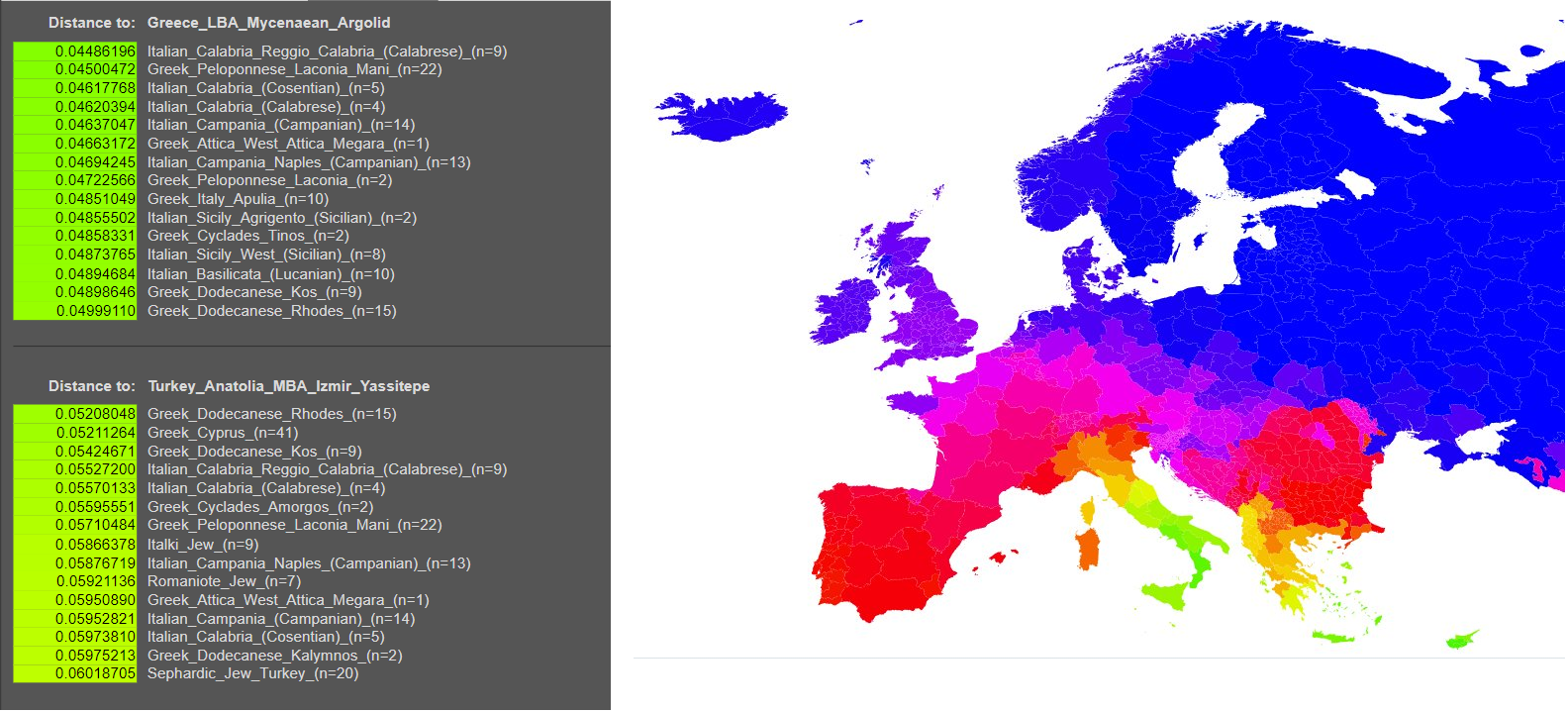Select the Greek_Italy_Apulia_(n=10) row
Screen dimensions: 1568x712
tap(238, 199)
